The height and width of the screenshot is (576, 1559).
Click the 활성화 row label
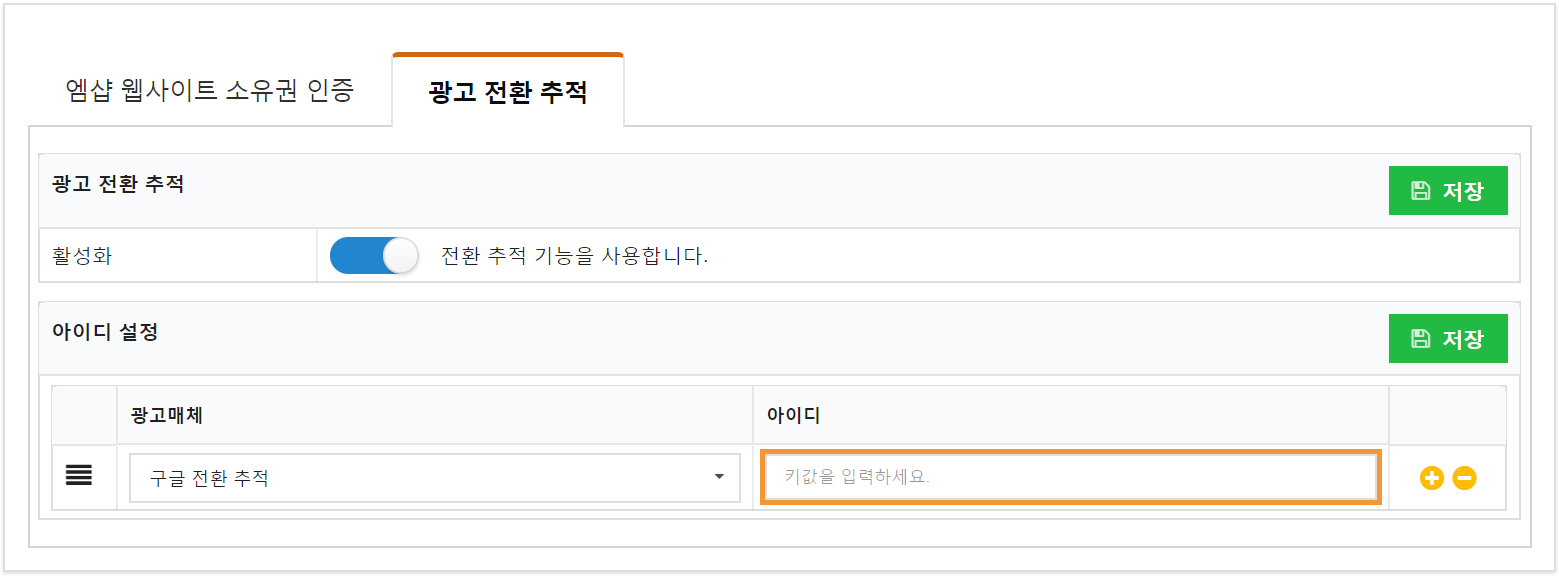click(82, 255)
